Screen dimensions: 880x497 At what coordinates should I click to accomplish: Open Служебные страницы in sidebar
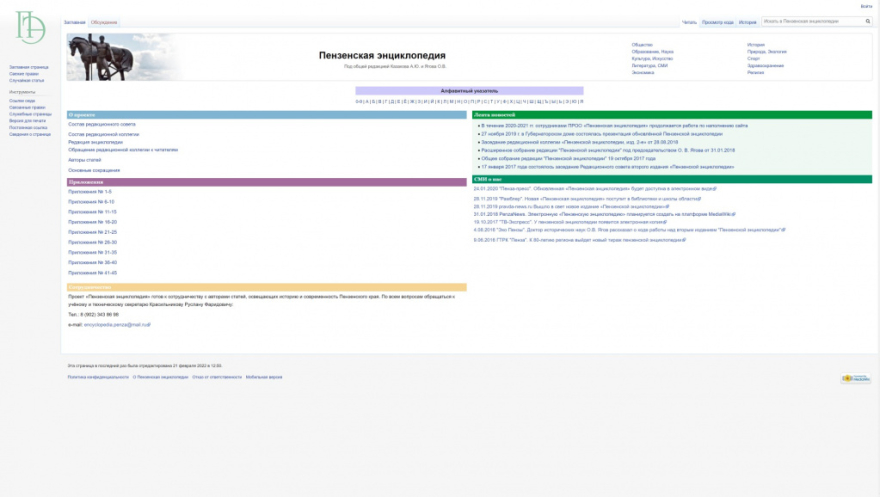30,114
